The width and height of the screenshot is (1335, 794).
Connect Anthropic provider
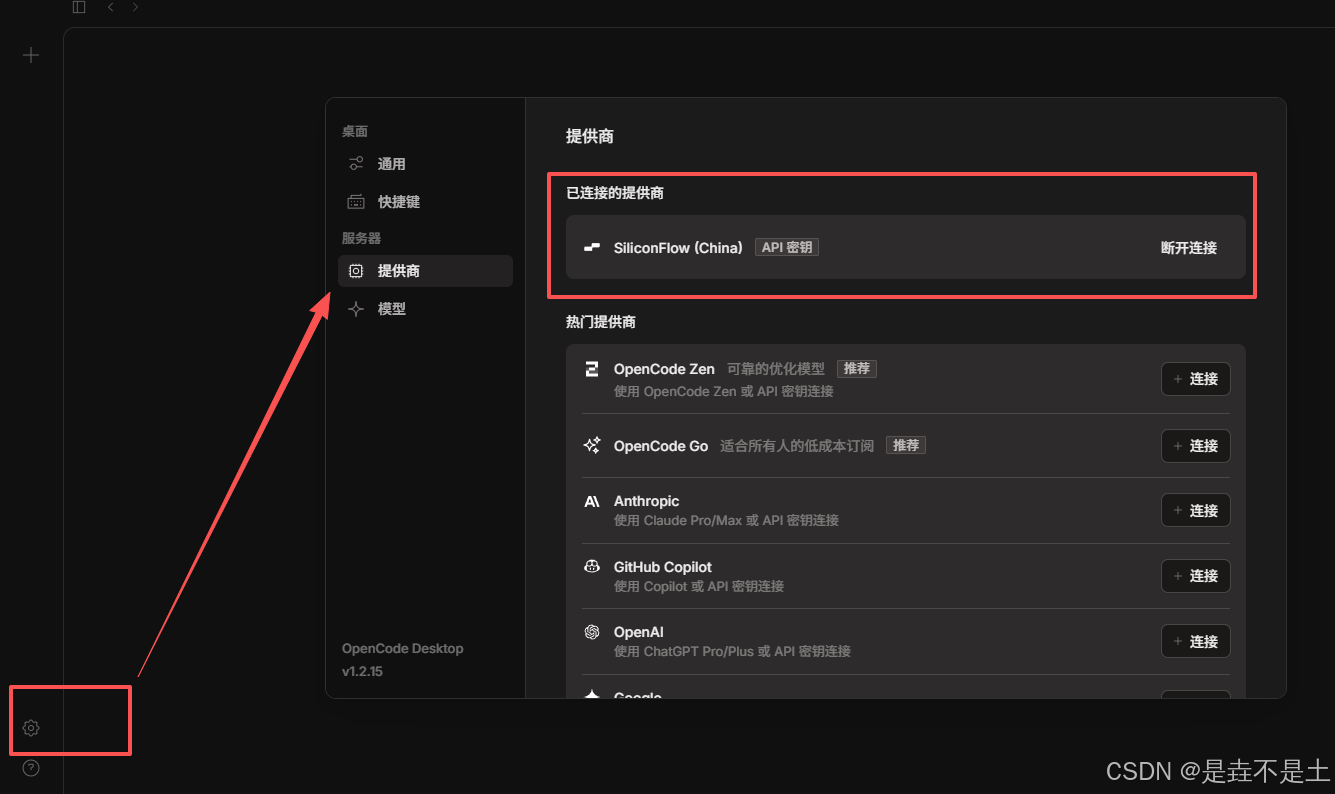(1195, 510)
